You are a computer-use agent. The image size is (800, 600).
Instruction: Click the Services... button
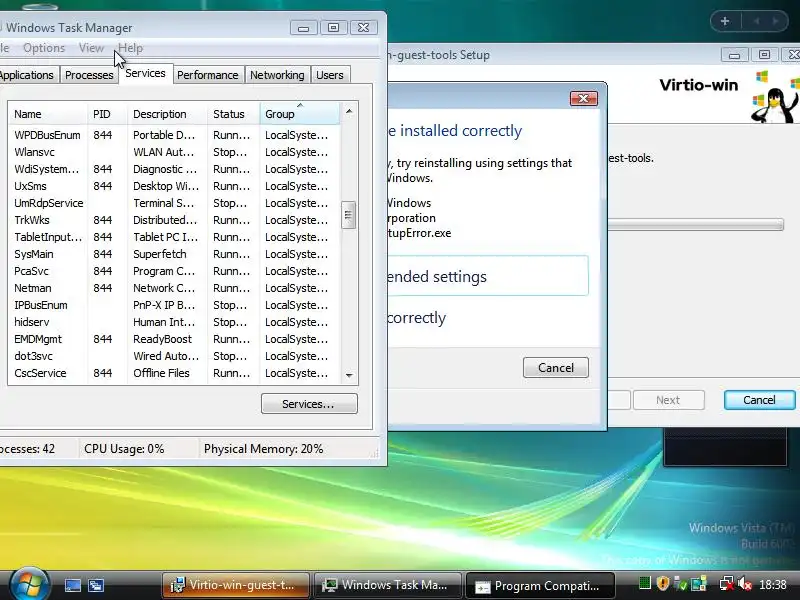(x=309, y=404)
